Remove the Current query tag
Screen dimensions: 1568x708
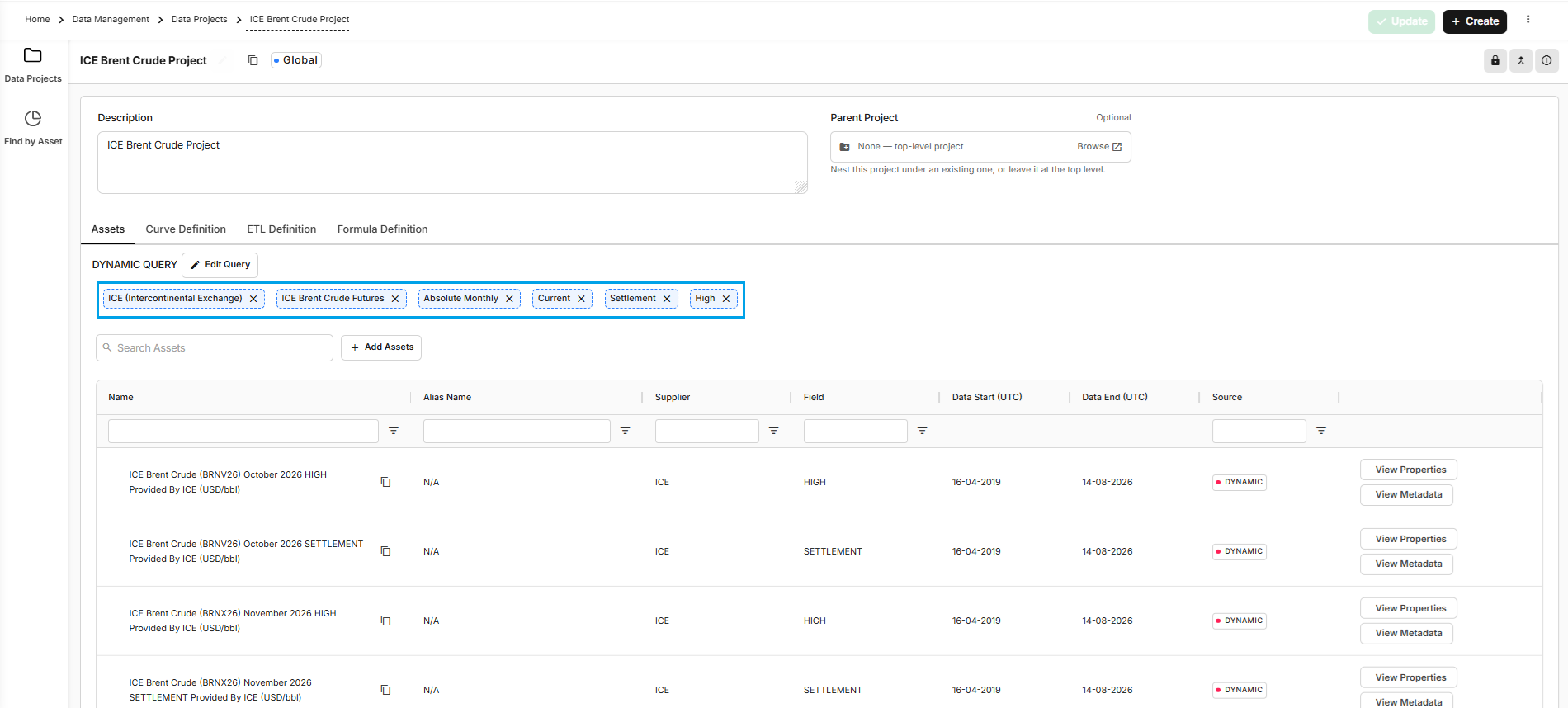[x=581, y=299]
